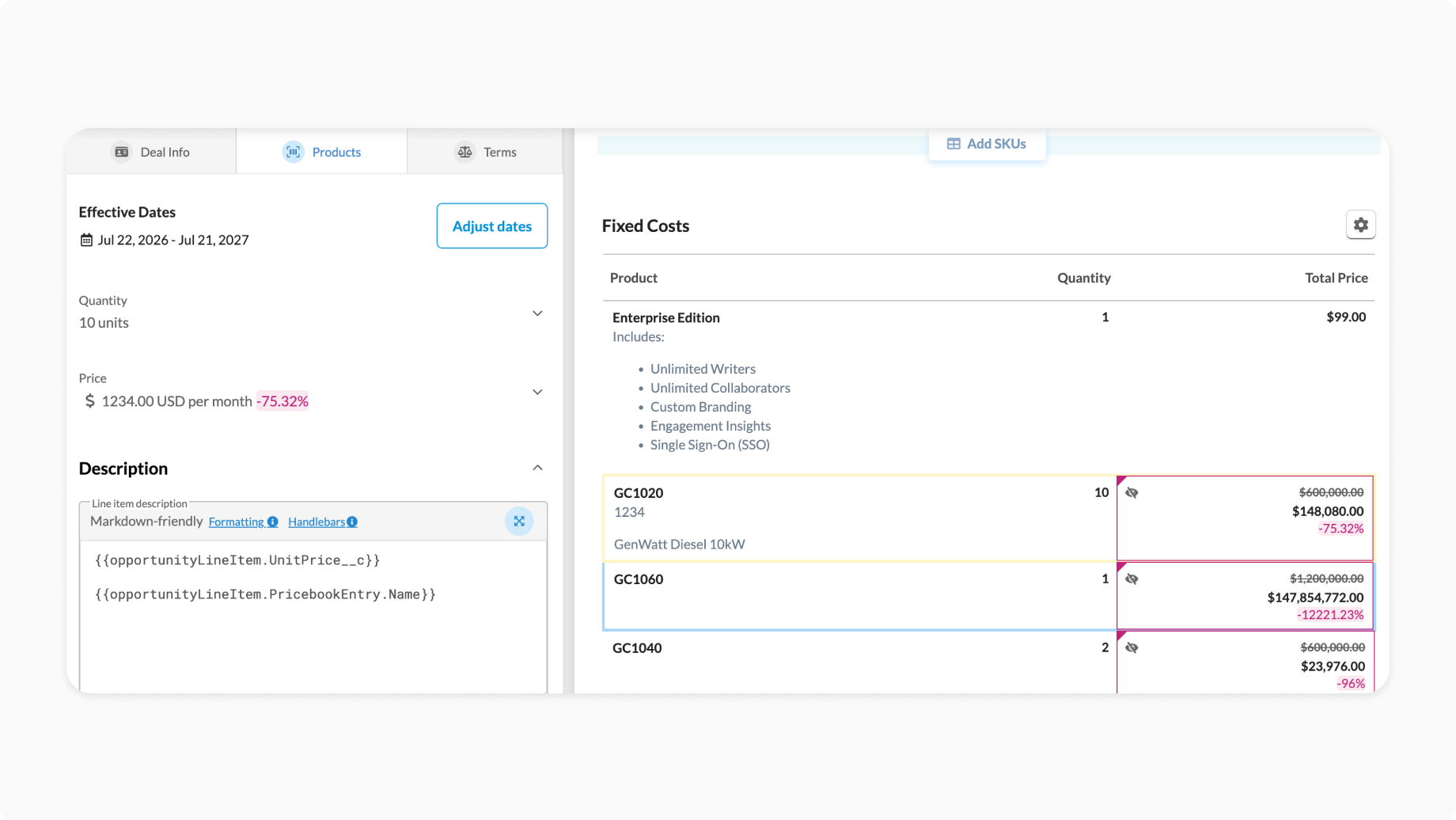Click the dollar sign icon in Price

pyautogui.click(x=89, y=401)
